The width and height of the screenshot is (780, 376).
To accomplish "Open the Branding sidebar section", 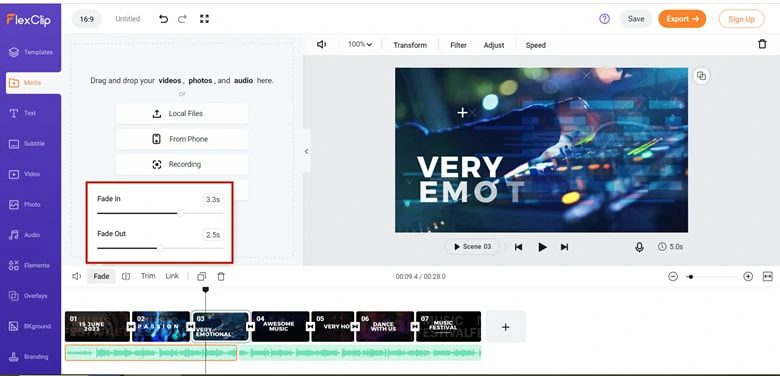I will [30, 357].
